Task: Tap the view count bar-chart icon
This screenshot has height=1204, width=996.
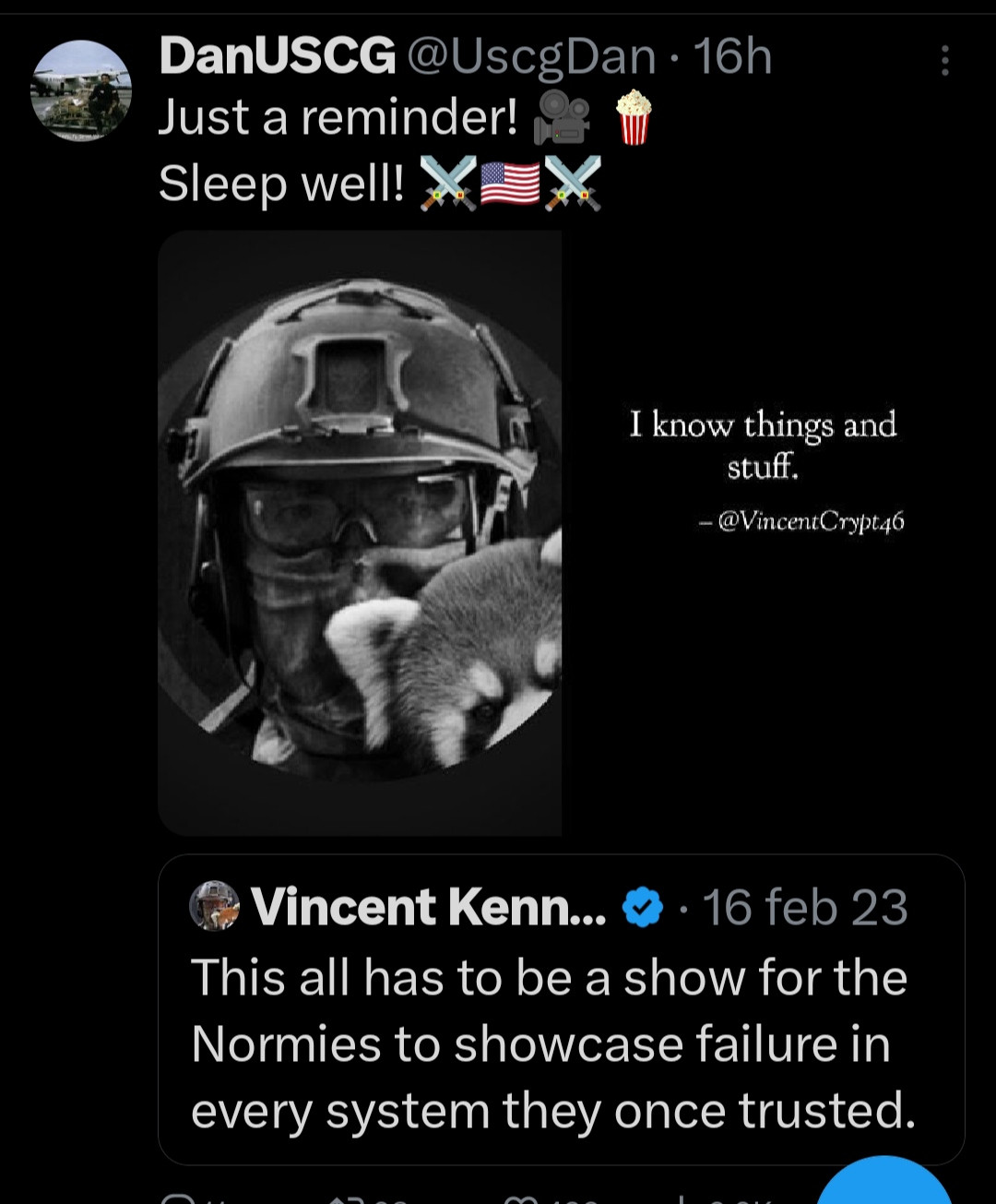Action: point(684,1199)
